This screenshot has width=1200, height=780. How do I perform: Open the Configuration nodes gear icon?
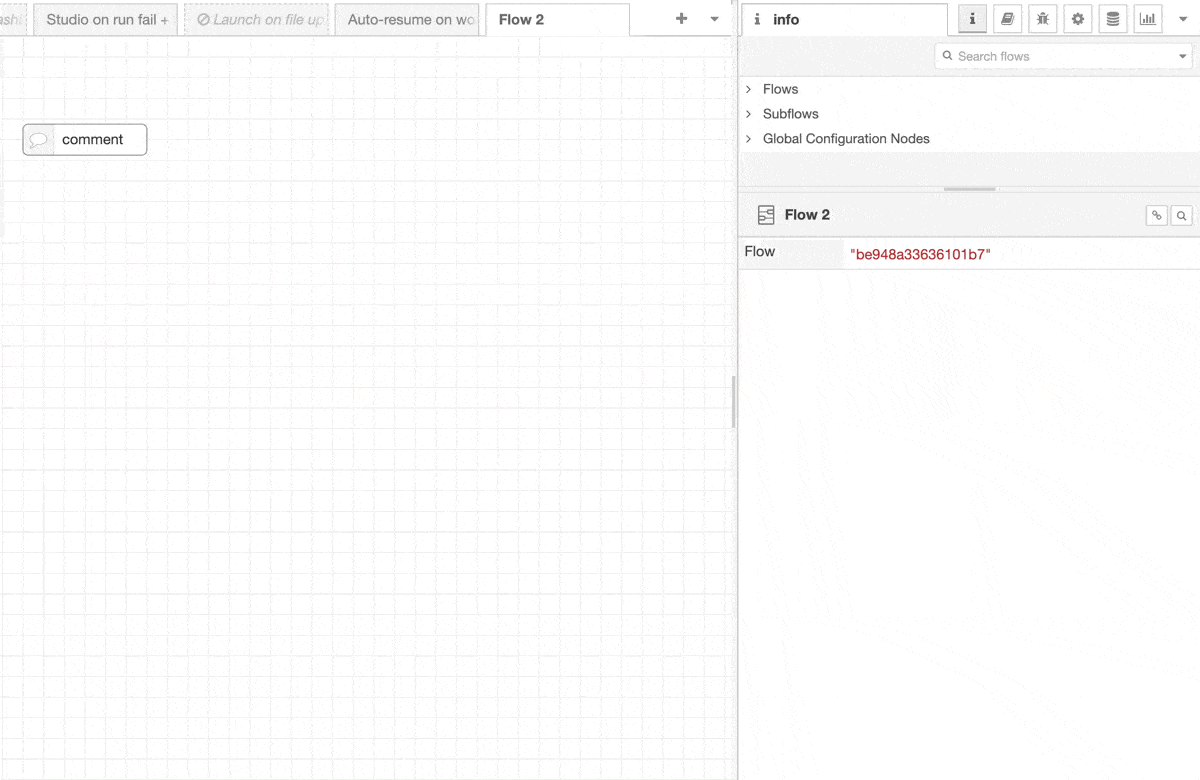click(x=1078, y=19)
